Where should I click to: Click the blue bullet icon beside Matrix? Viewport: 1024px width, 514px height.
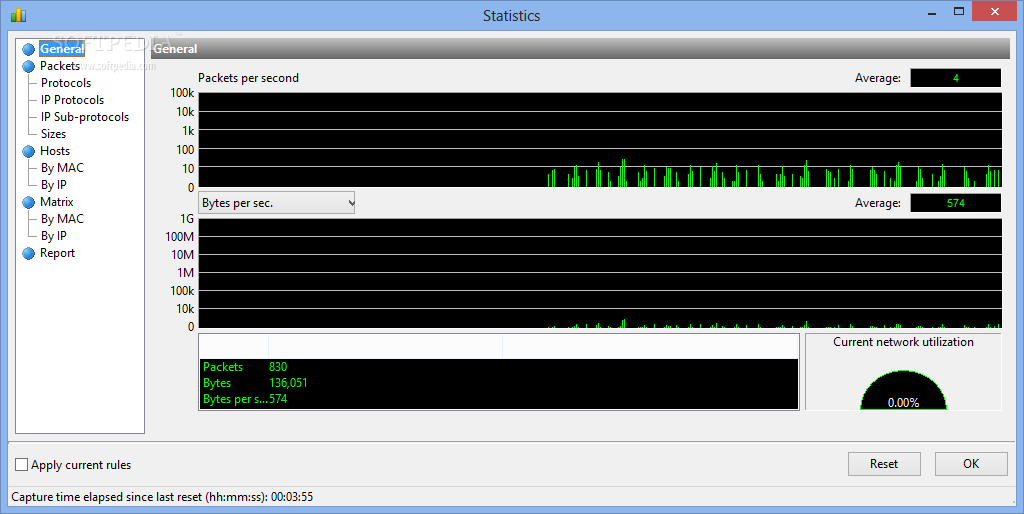[x=28, y=202]
